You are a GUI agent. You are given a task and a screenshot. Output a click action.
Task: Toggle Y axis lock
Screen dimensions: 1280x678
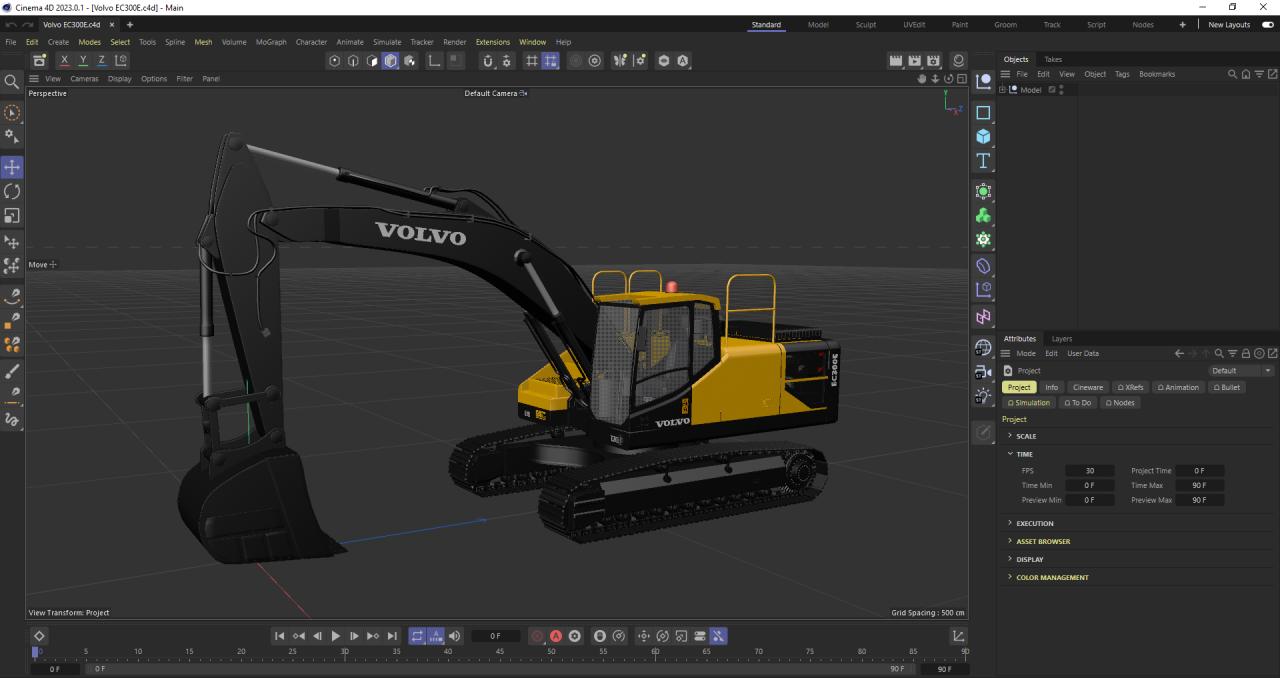pos(83,61)
